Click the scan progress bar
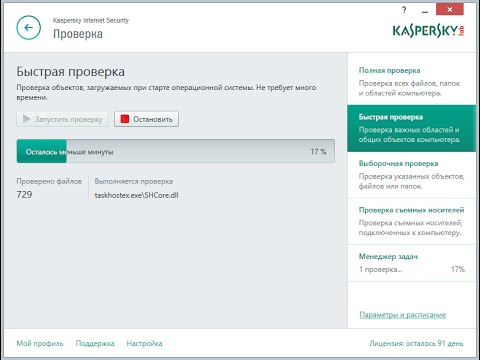The width and height of the screenshot is (480, 360). [176, 151]
